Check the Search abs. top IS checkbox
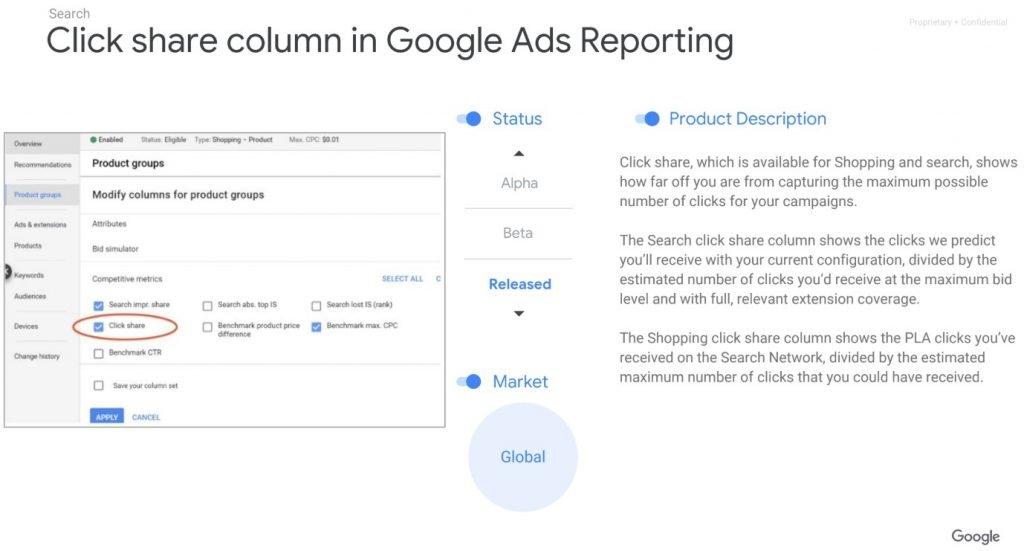 tap(207, 305)
